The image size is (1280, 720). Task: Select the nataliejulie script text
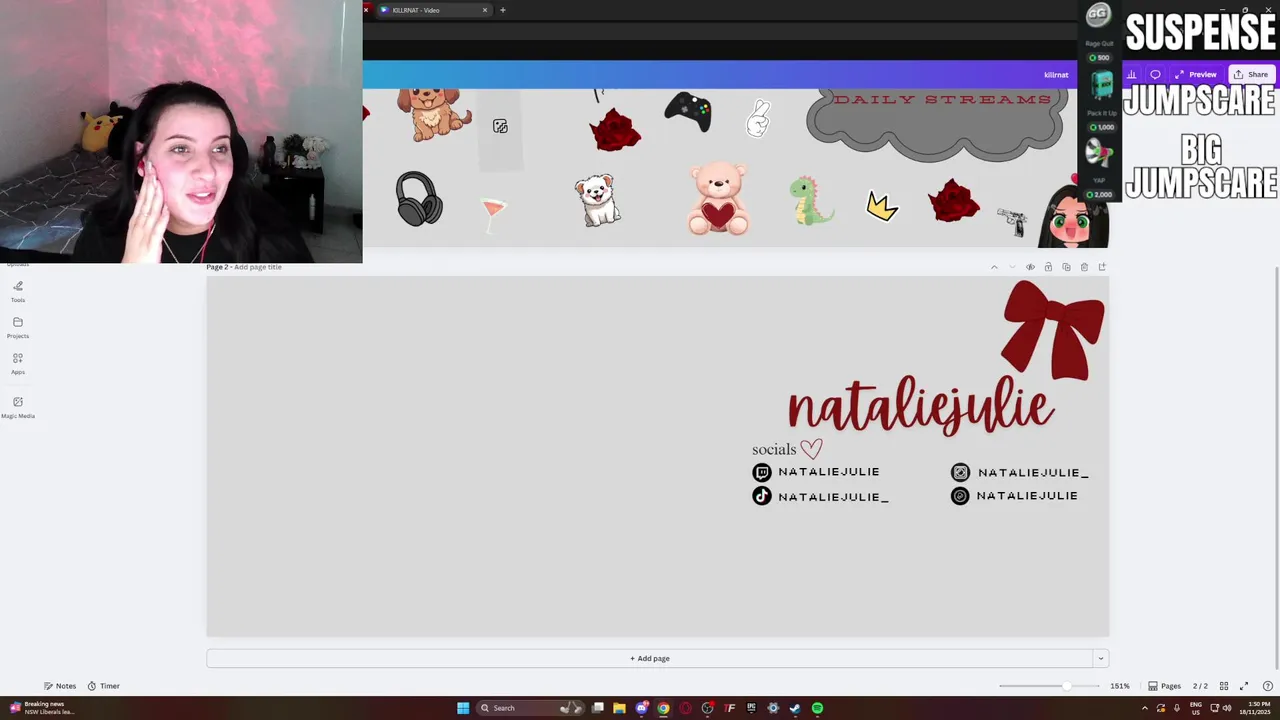921,405
